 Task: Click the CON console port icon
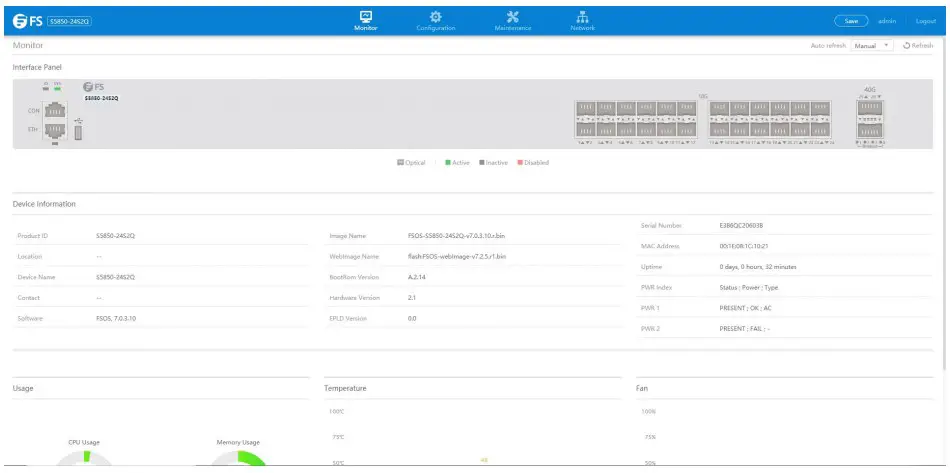tap(54, 111)
